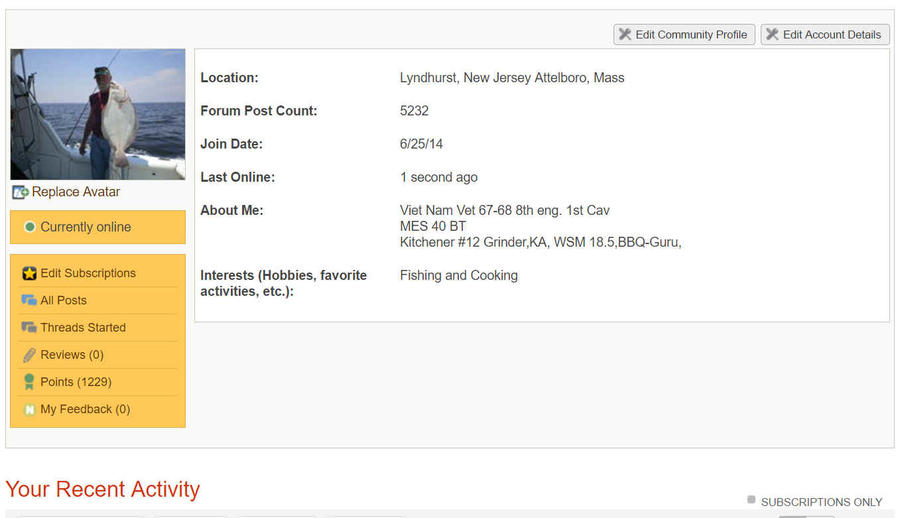Toggle the Subscriptions Only checkbox
The image size is (900, 518).
(x=752, y=500)
